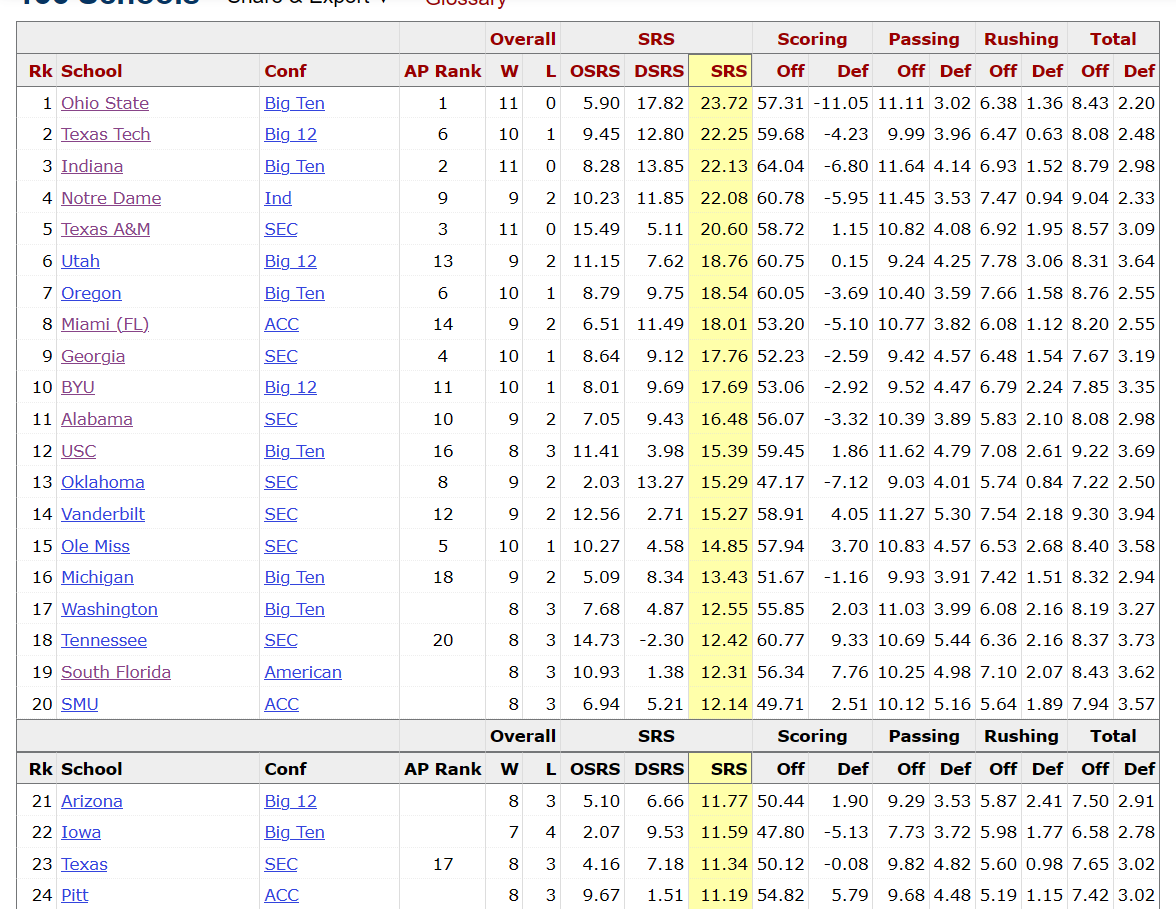This screenshot has width=1176, height=909.
Task: Click the SMU school link
Action: pyautogui.click(x=80, y=704)
